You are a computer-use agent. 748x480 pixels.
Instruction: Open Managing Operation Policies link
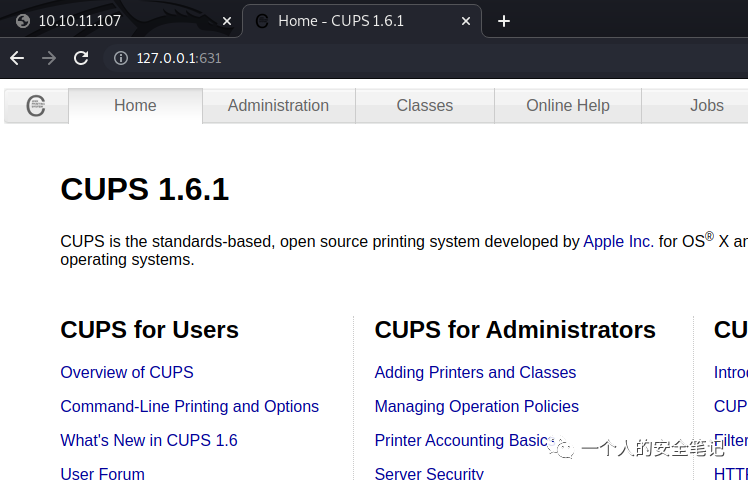477,407
